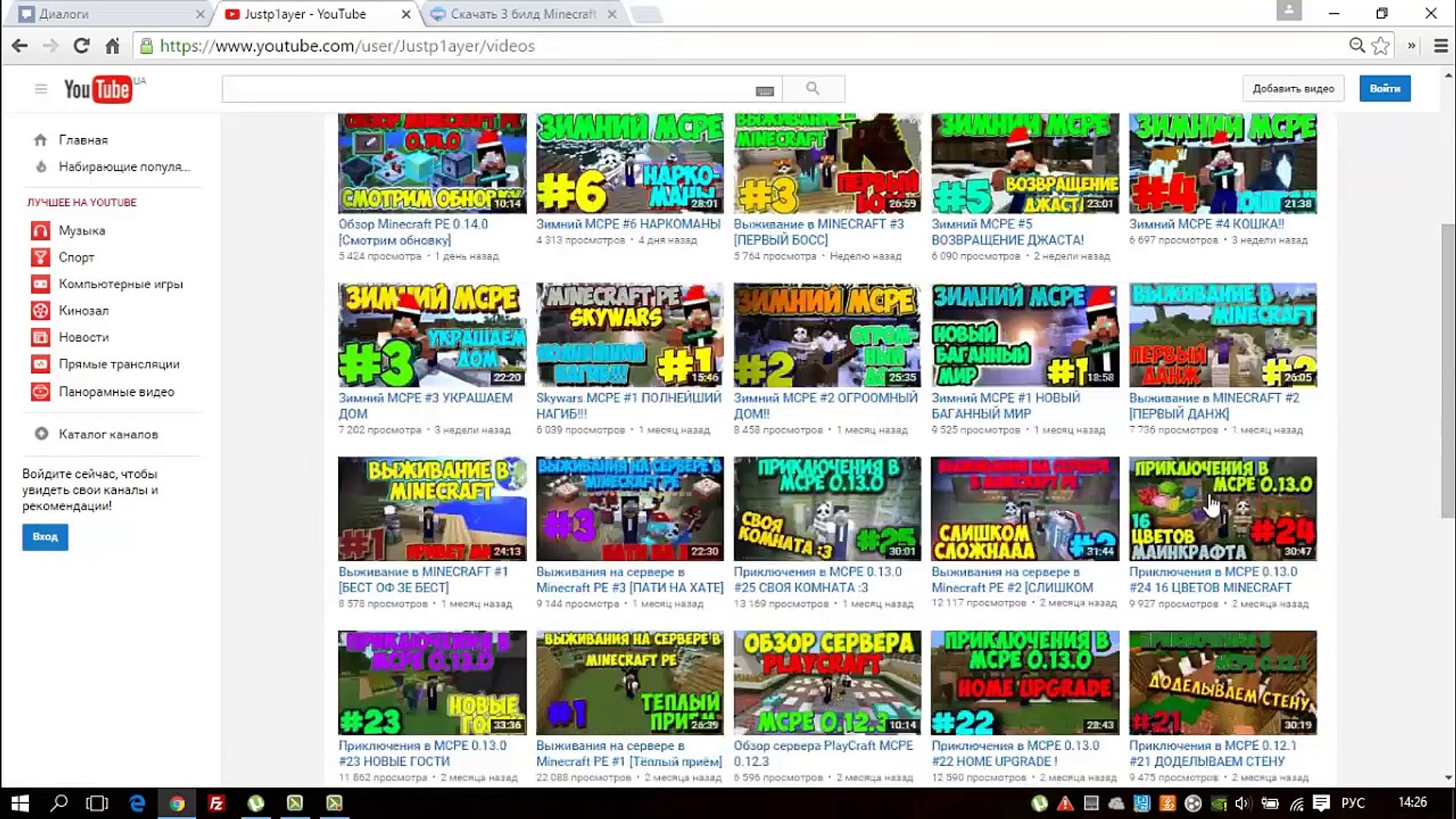Image resolution: width=1456 pixels, height=819 pixels.
Task: Open the YouTube hamburger guide menu
Action: click(x=41, y=89)
